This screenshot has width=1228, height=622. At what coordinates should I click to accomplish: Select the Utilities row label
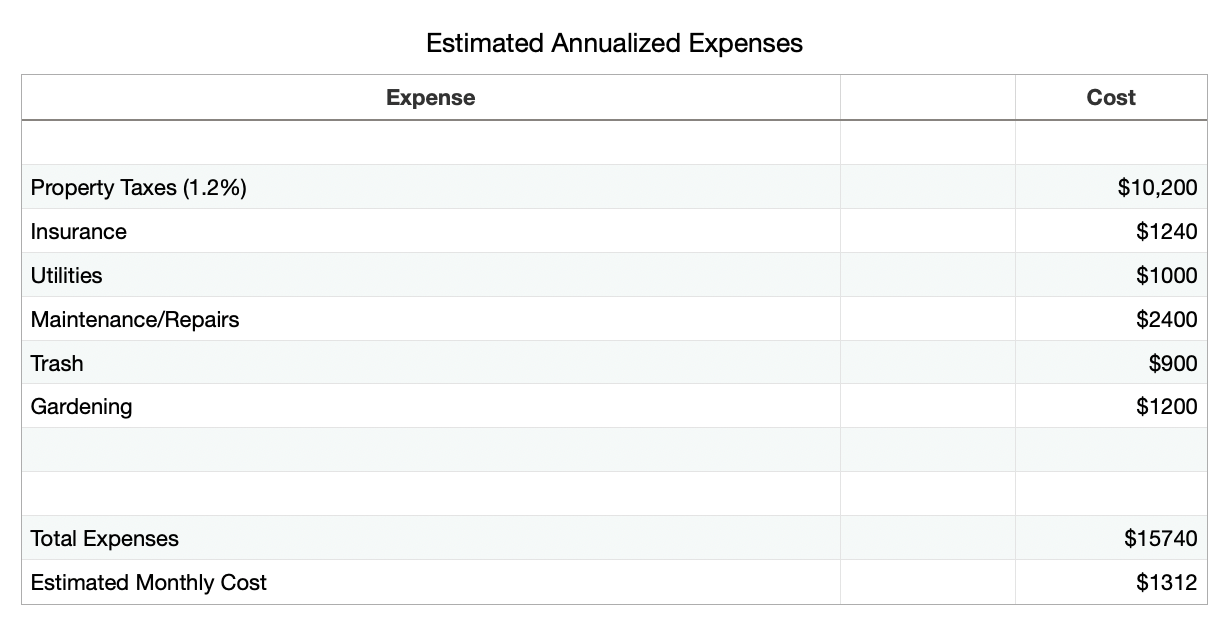click(431, 275)
